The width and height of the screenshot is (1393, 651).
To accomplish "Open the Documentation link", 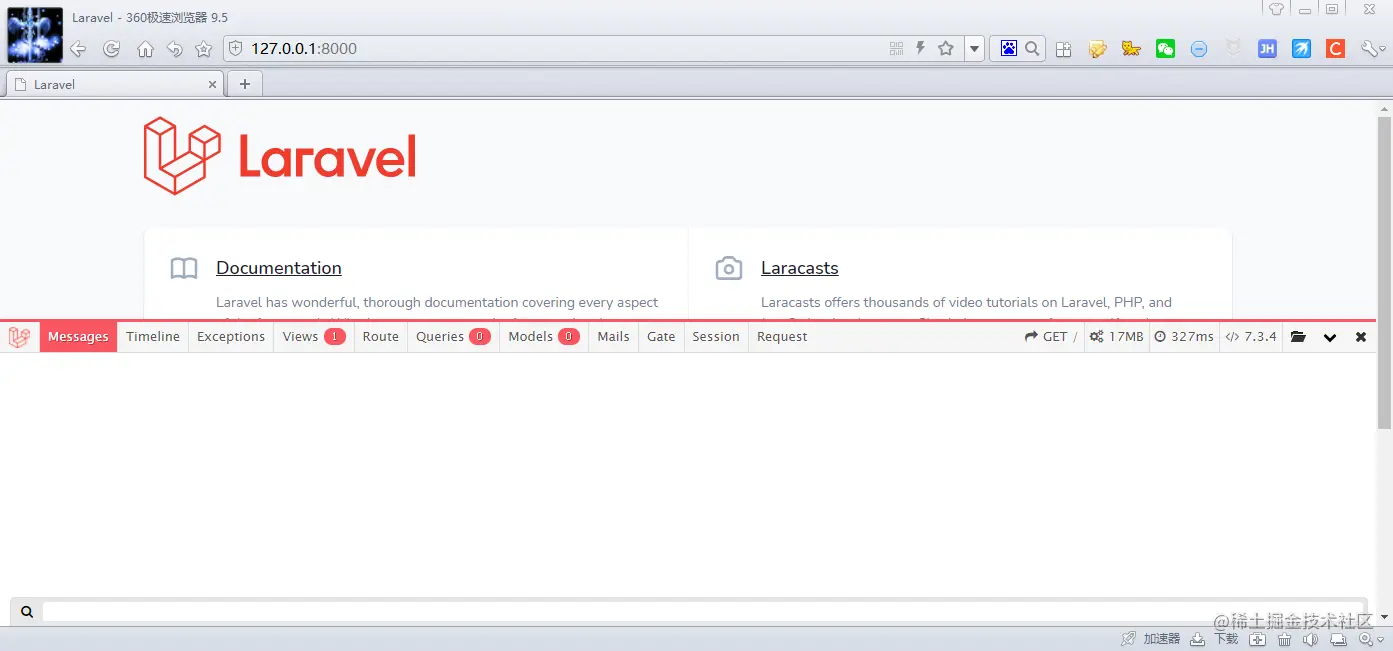I will pyautogui.click(x=279, y=268).
